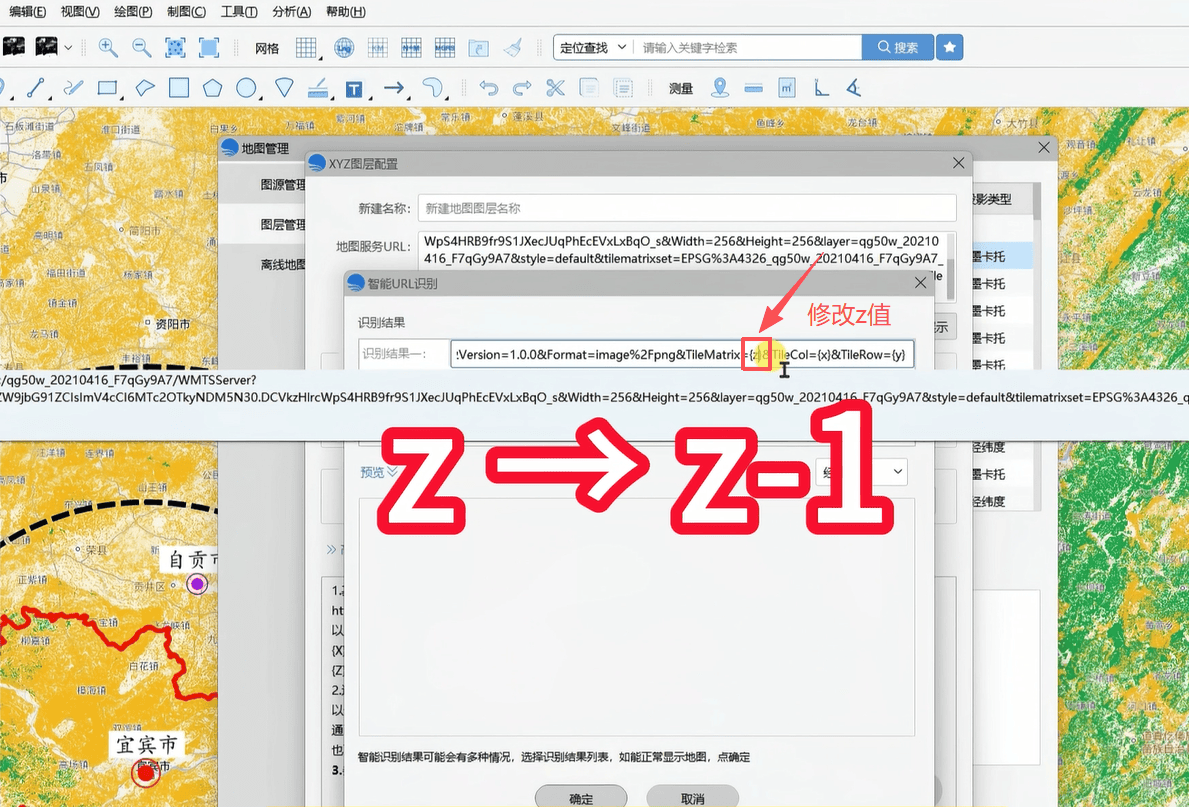Click the broom clear icon
This screenshot has width=1189, height=807.
[x=513, y=47]
